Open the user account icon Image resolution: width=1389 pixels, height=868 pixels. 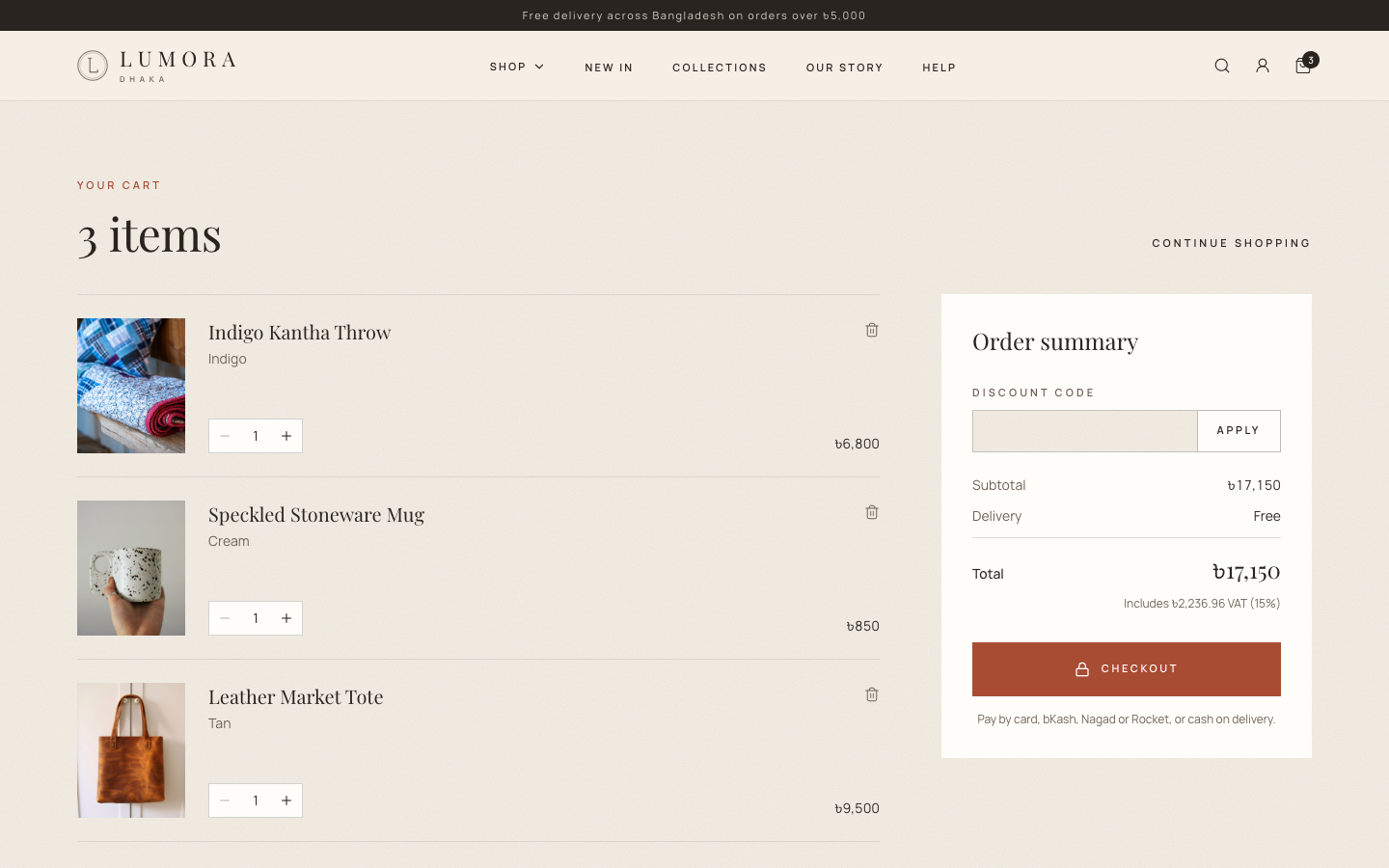1263,66
